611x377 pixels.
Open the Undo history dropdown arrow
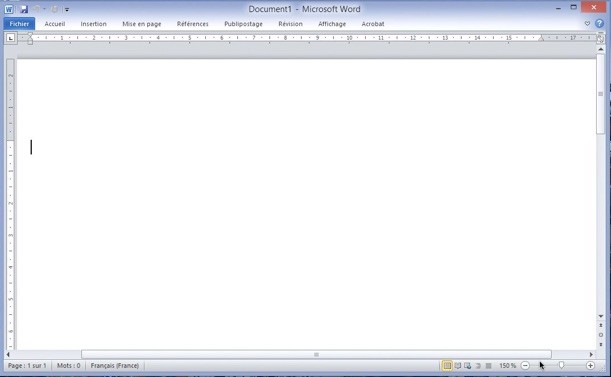(x=44, y=9)
